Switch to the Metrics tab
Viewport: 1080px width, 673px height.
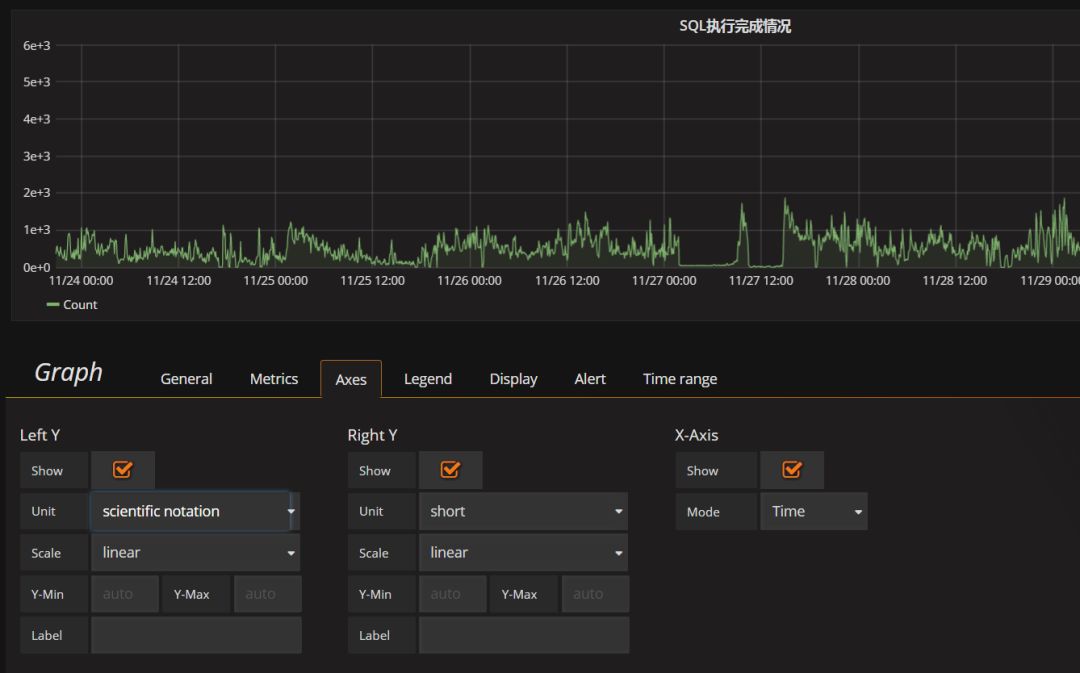coord(274,379)
